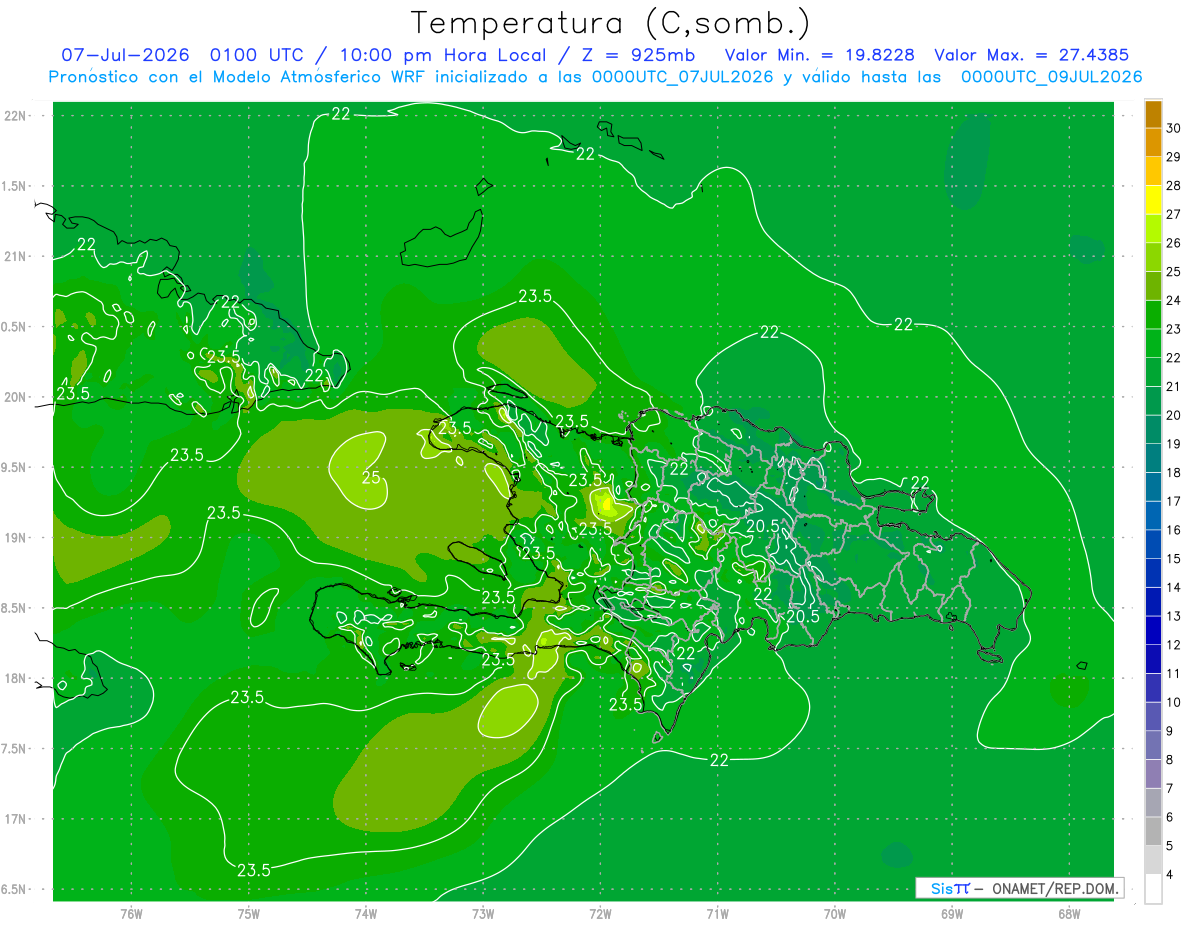Click the 74W longitude axis label
Screen dimensions: 1200x927
[x=366, y=913]
